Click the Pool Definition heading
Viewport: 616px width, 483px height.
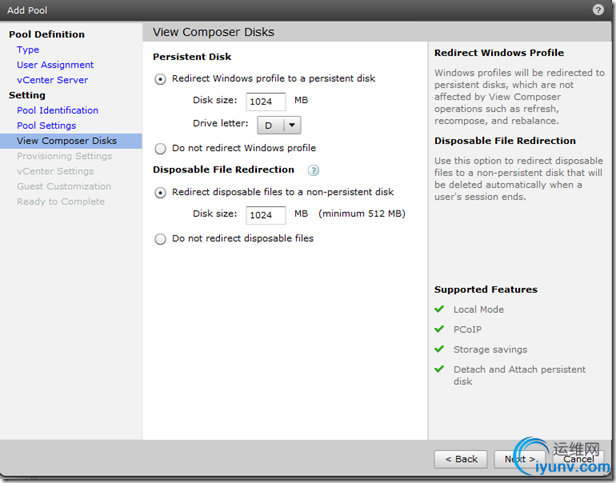pos(46,35)
